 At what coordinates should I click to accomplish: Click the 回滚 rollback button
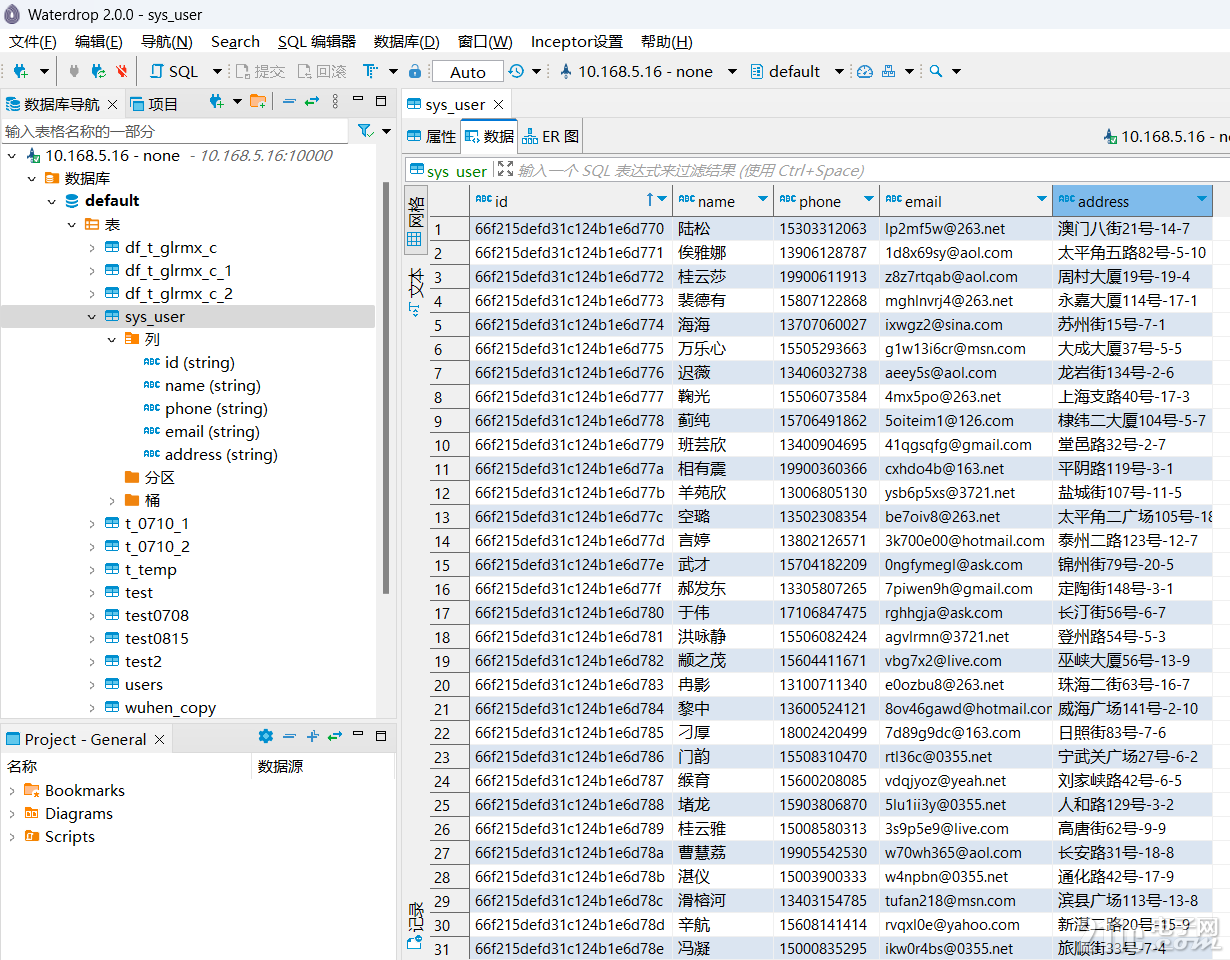coord(321,71)
